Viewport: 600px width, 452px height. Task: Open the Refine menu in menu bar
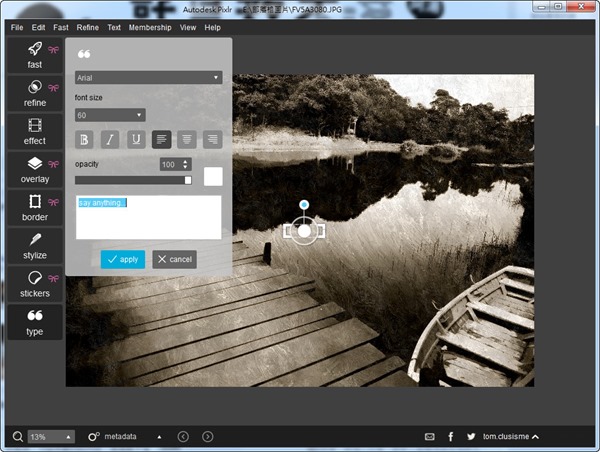click(88, 27)
